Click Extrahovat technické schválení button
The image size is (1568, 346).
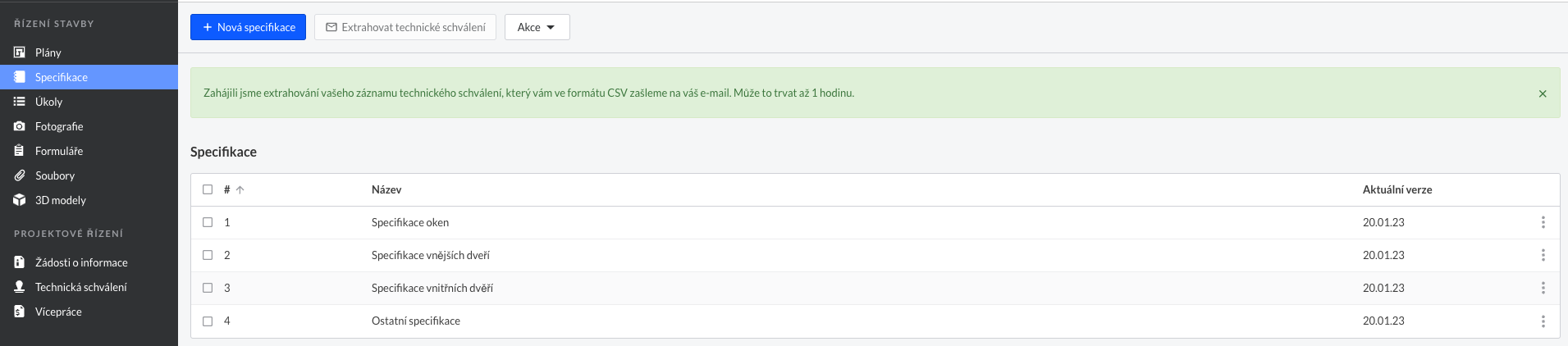(405, 27)
